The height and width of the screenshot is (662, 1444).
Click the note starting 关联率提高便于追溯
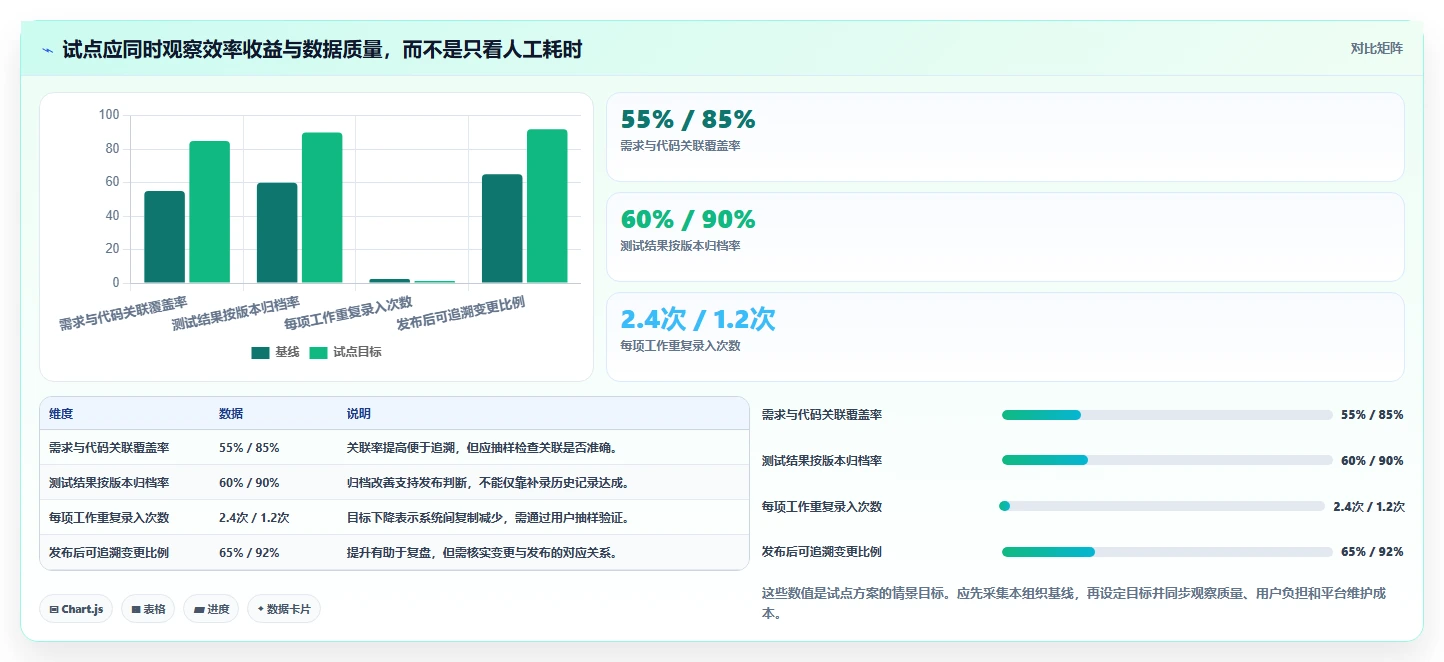[x=482, y=448]
